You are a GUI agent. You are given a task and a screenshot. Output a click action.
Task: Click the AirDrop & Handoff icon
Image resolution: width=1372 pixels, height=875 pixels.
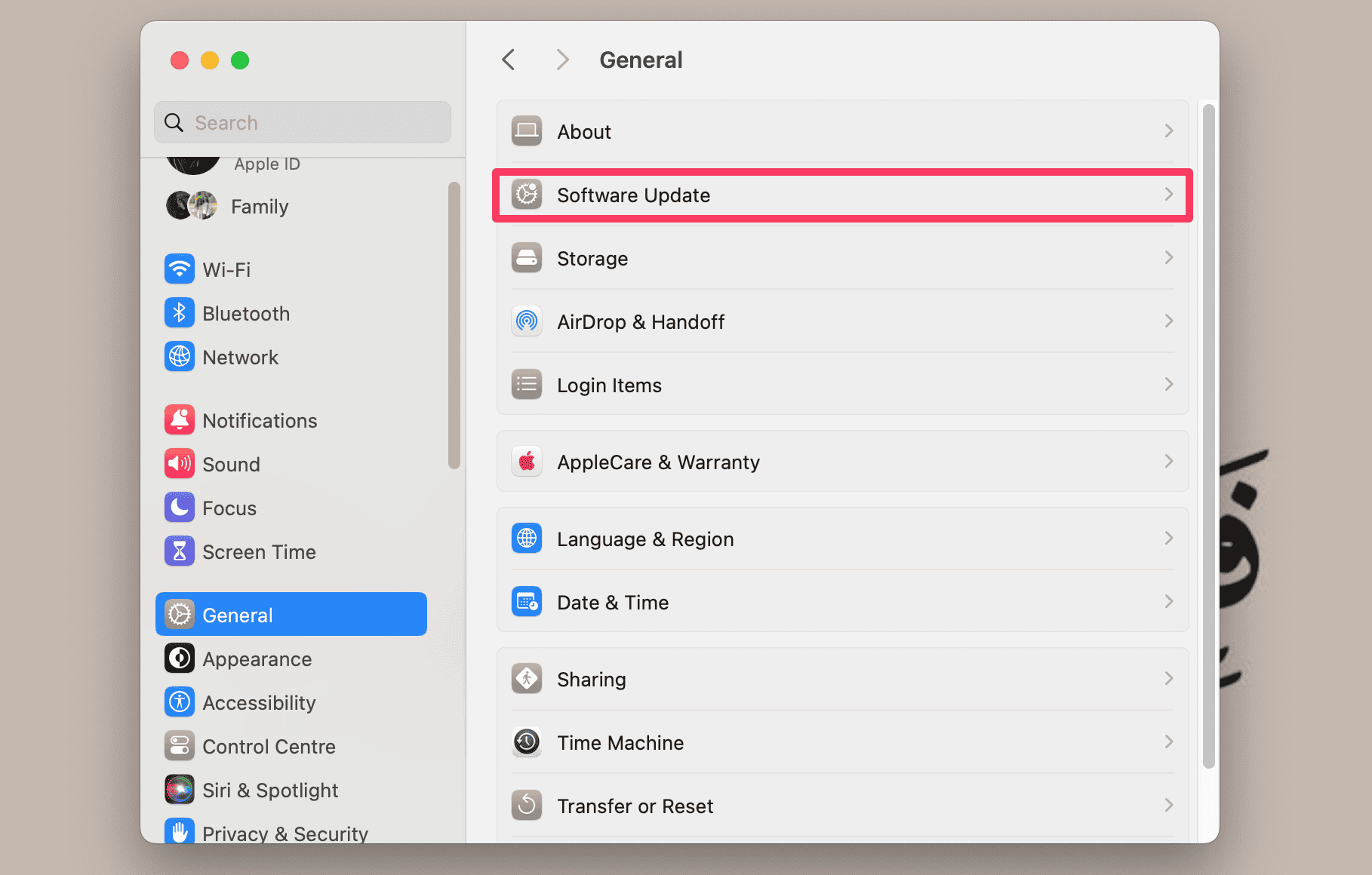pos(527,321)
